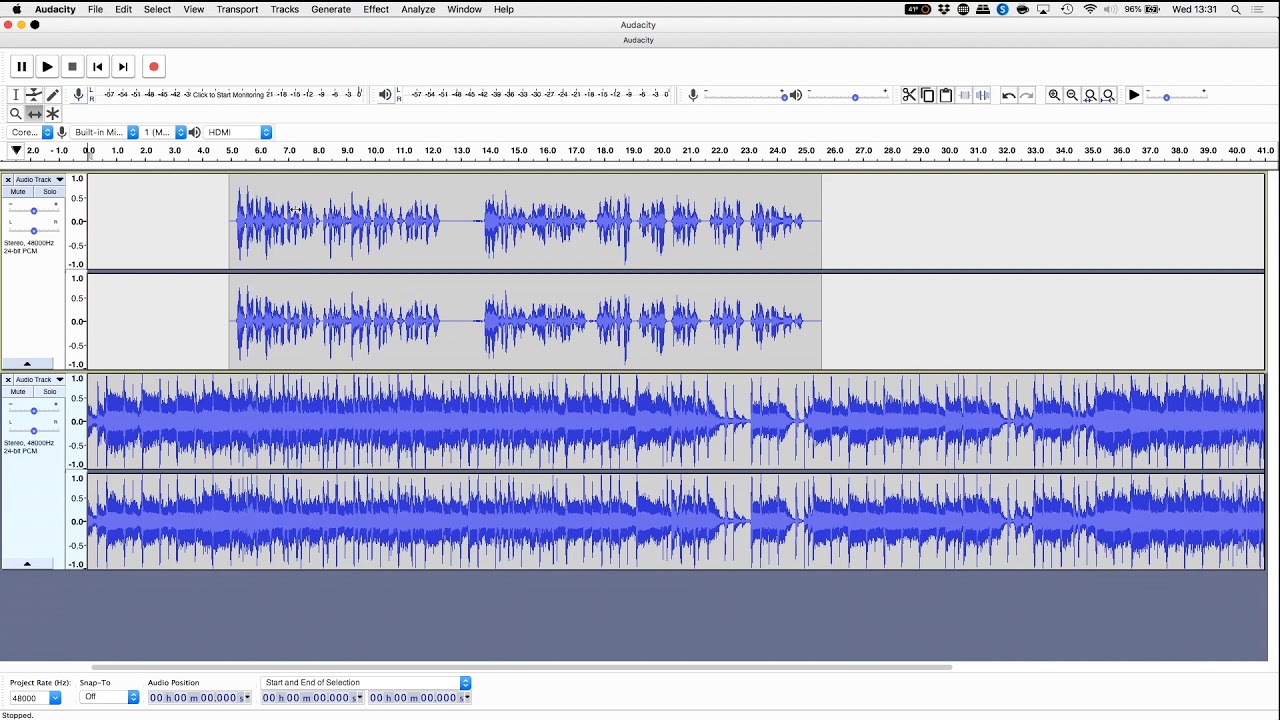The height and width of the screenshot is (720, 1280).
Task: Click the 10.0 mark on timeline ruler
Action: click(375, 150)
